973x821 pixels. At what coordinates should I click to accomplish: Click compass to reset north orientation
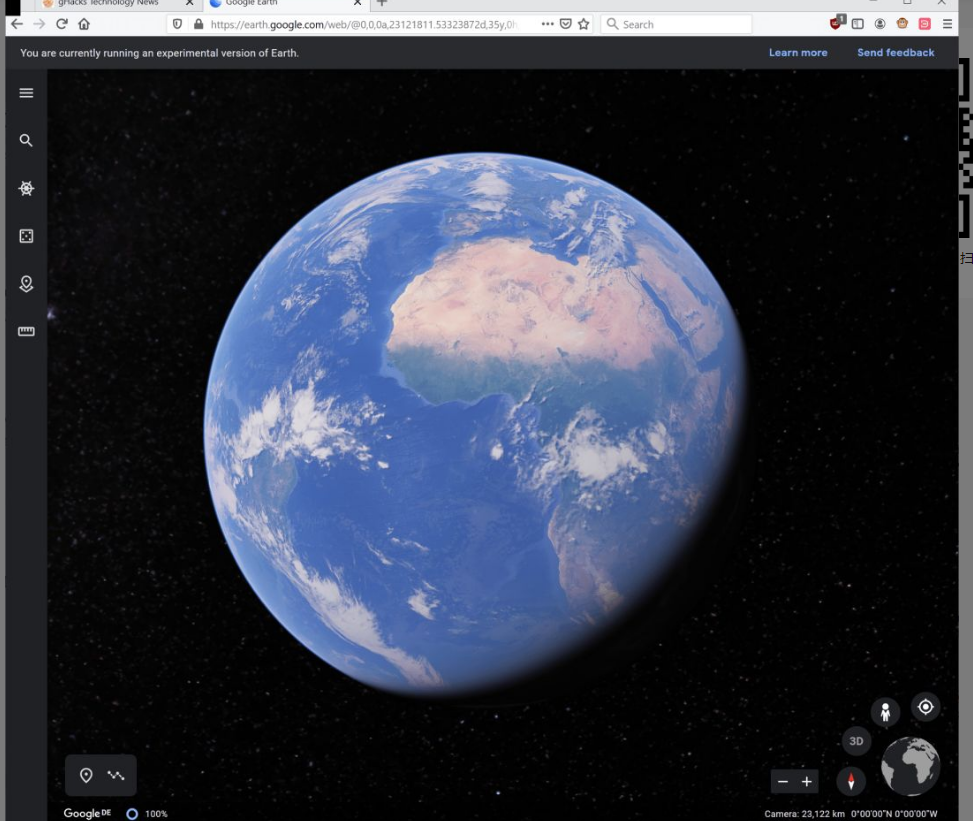pos(851,781)
